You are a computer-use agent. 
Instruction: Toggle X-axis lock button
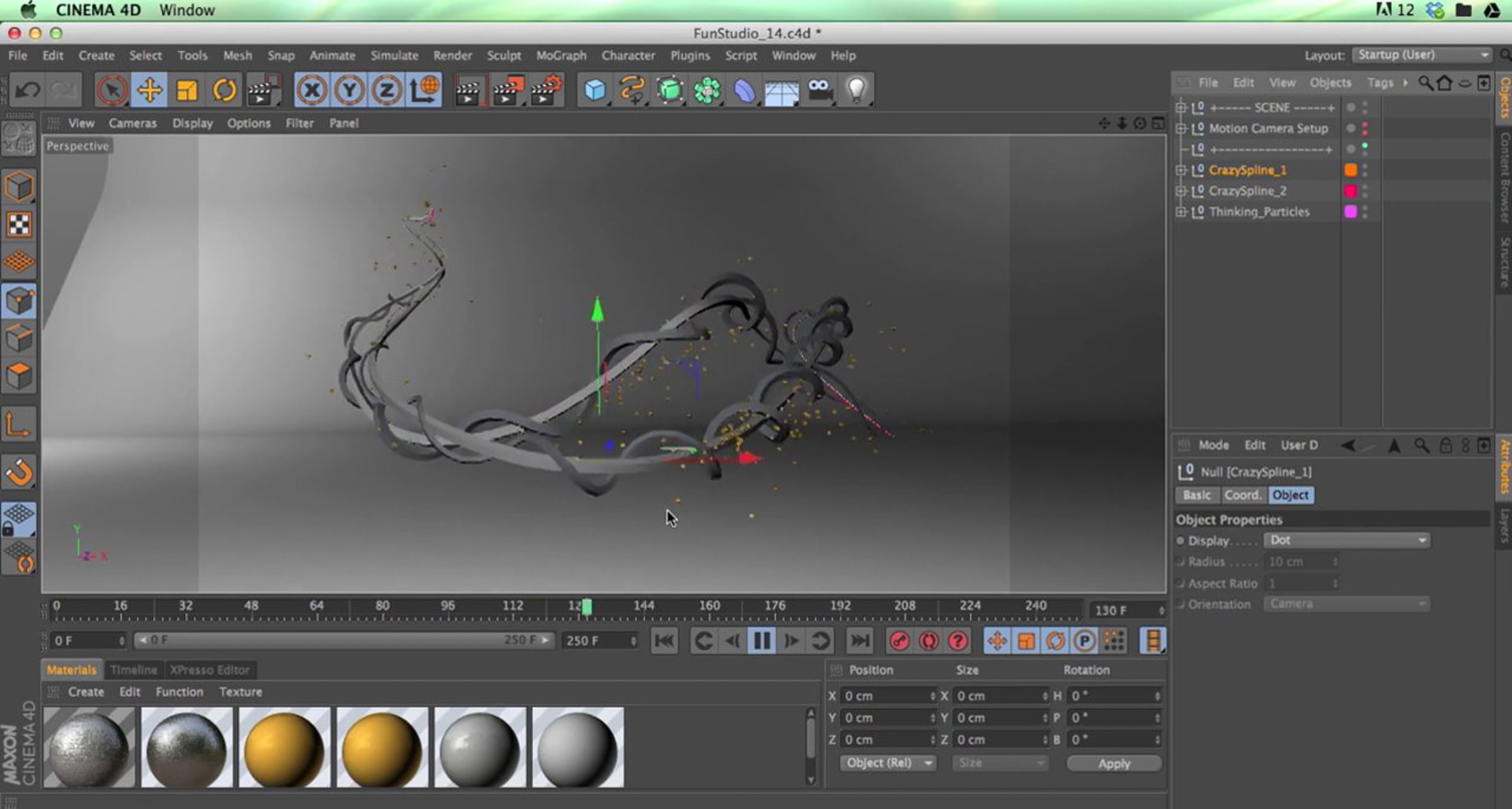pyautogui.click(x=311, y=90)
